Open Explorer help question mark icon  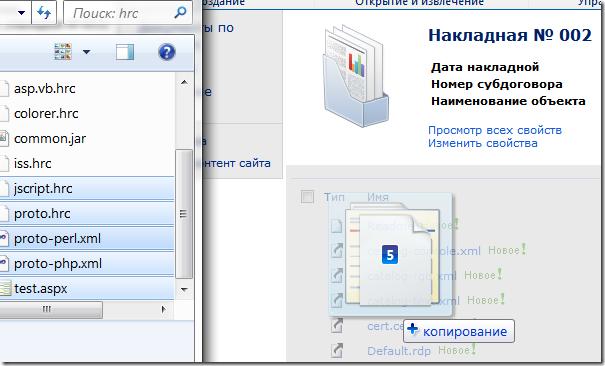(167, 52)
